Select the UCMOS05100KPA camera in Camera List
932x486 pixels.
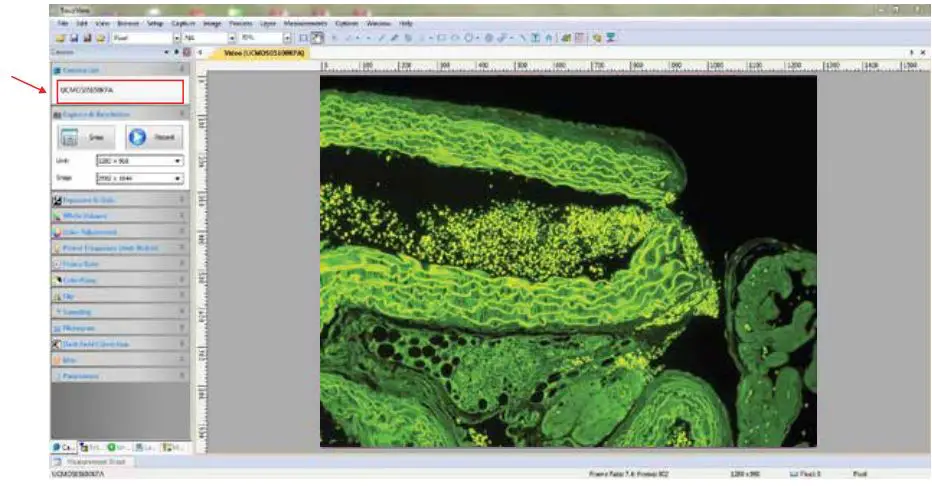(x=120, y=91)
